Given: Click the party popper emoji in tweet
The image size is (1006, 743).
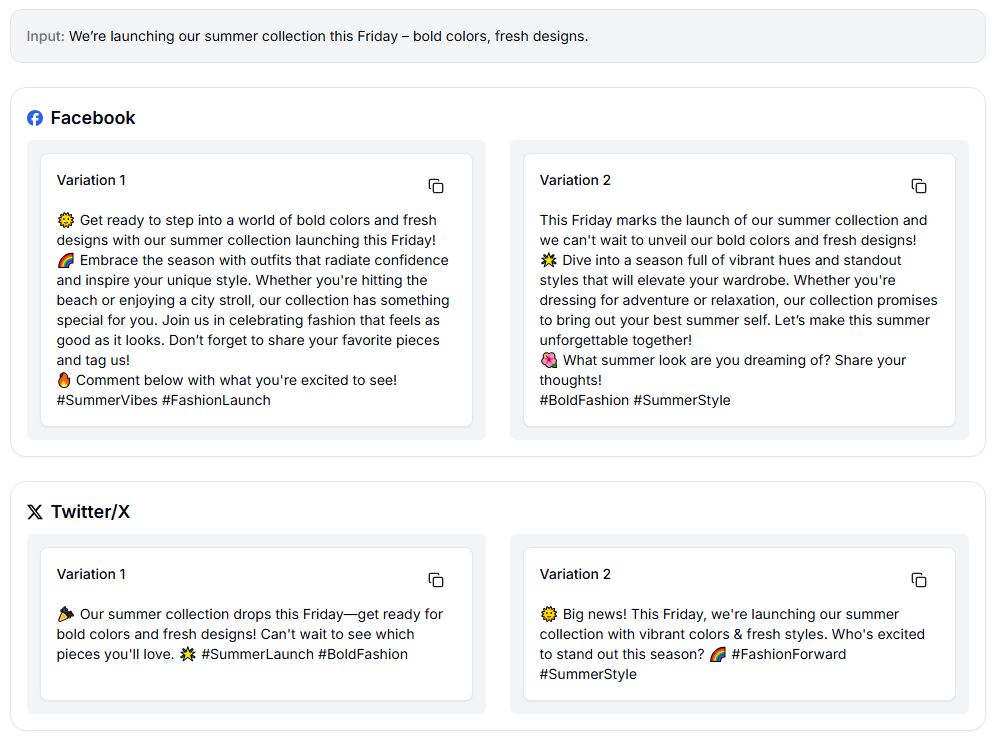Looking at the screenshot, I should pos(65,614).
